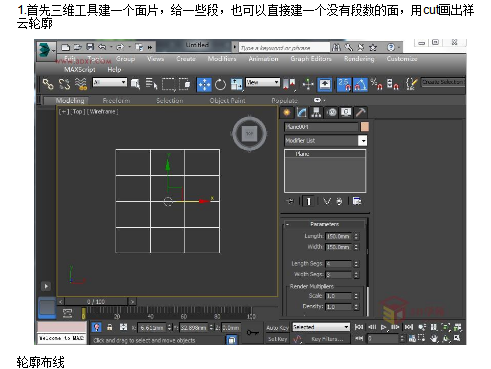491x369 pixels.
Task: Click the Rectangular Selection Region icon
Action: (168, 84)
